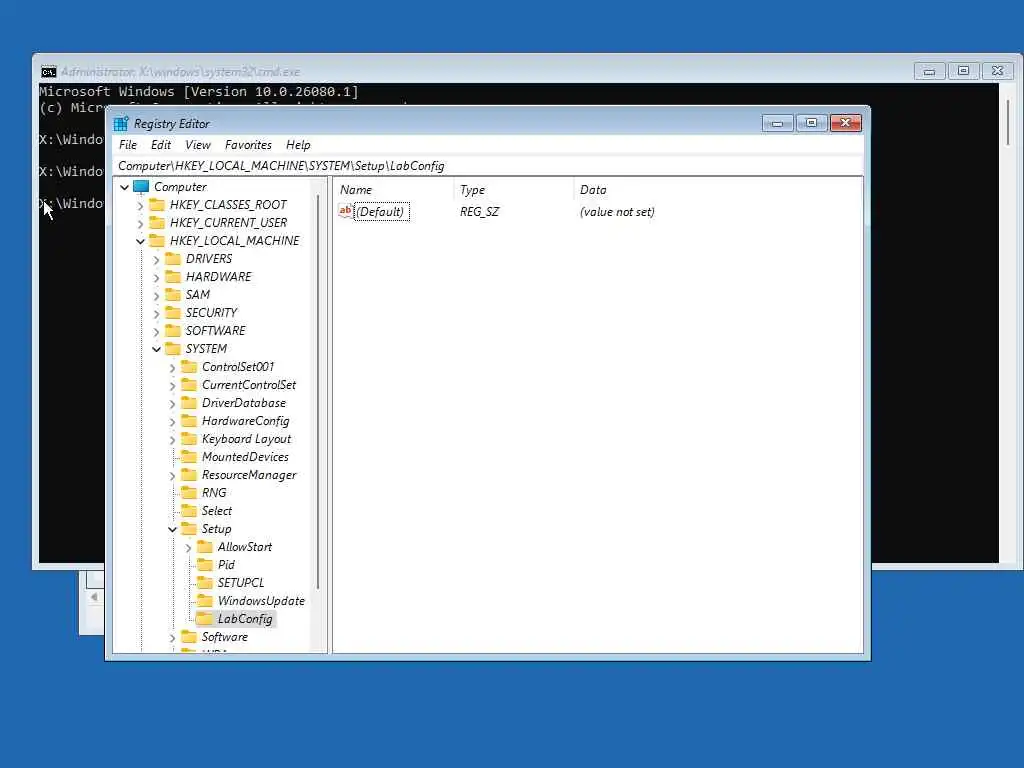
Task: Click the cmd.exe title bar icon
Action: point(48,72)
